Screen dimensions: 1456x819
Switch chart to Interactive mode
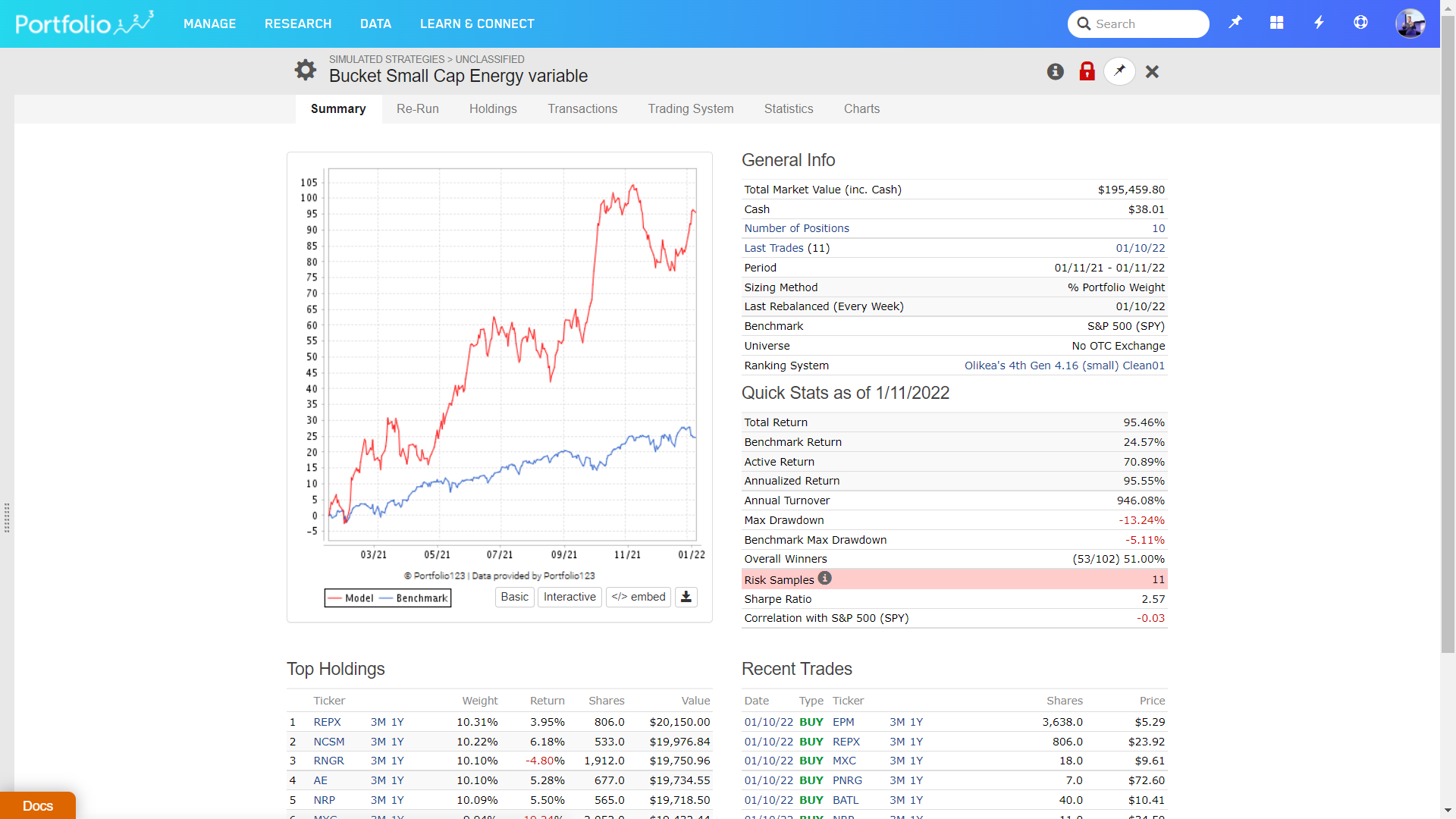coord(570,597)
